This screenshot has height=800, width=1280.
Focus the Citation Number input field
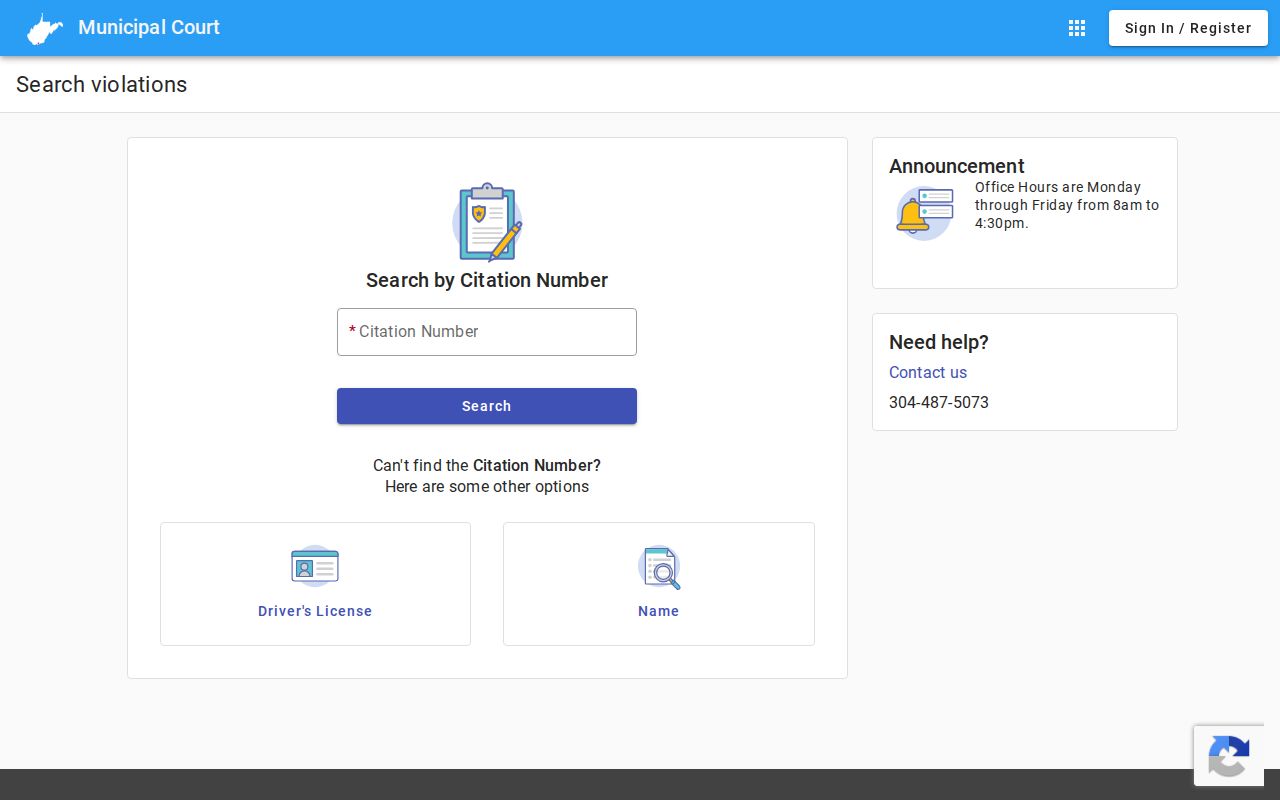[x=487, y=332]
